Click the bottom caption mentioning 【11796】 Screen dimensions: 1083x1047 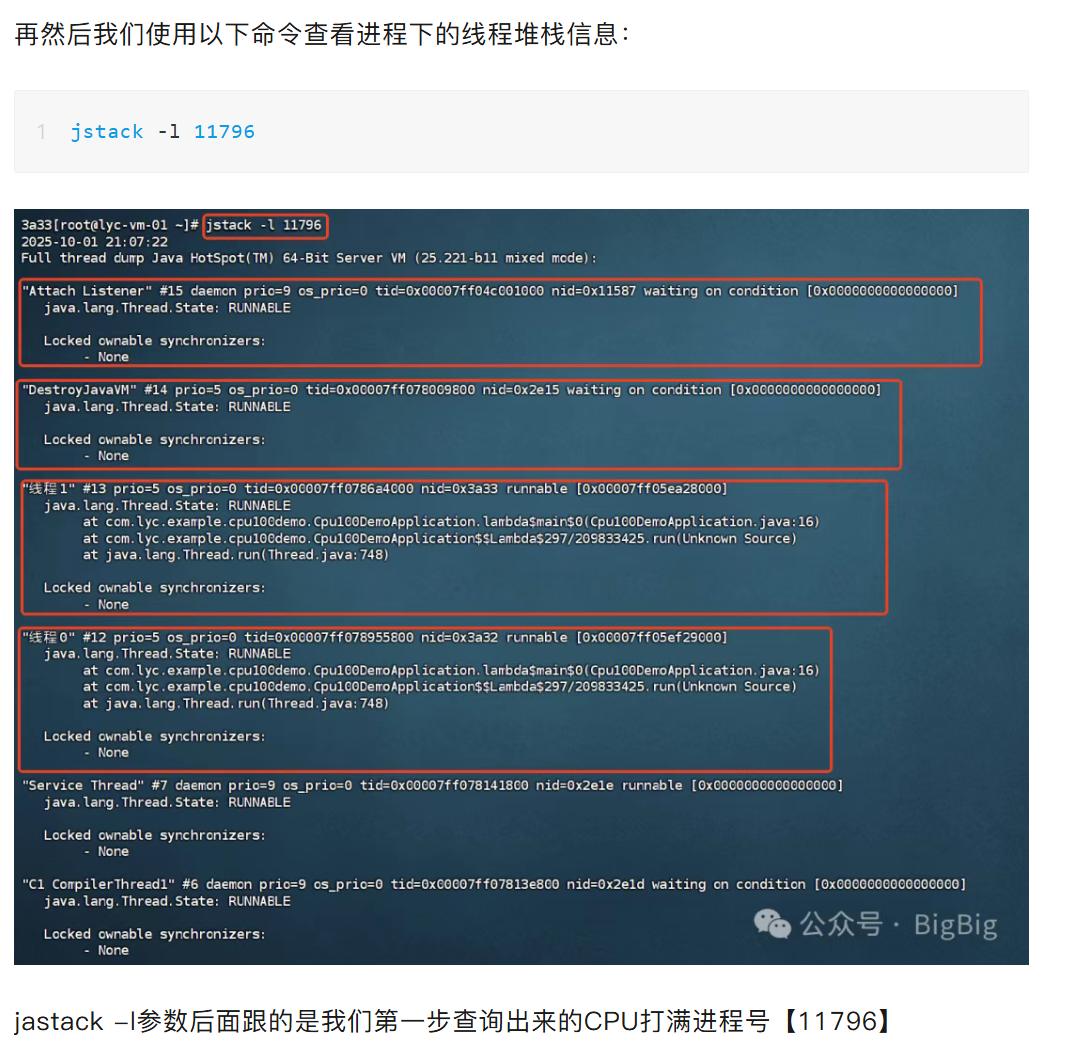click(454, 1021)
